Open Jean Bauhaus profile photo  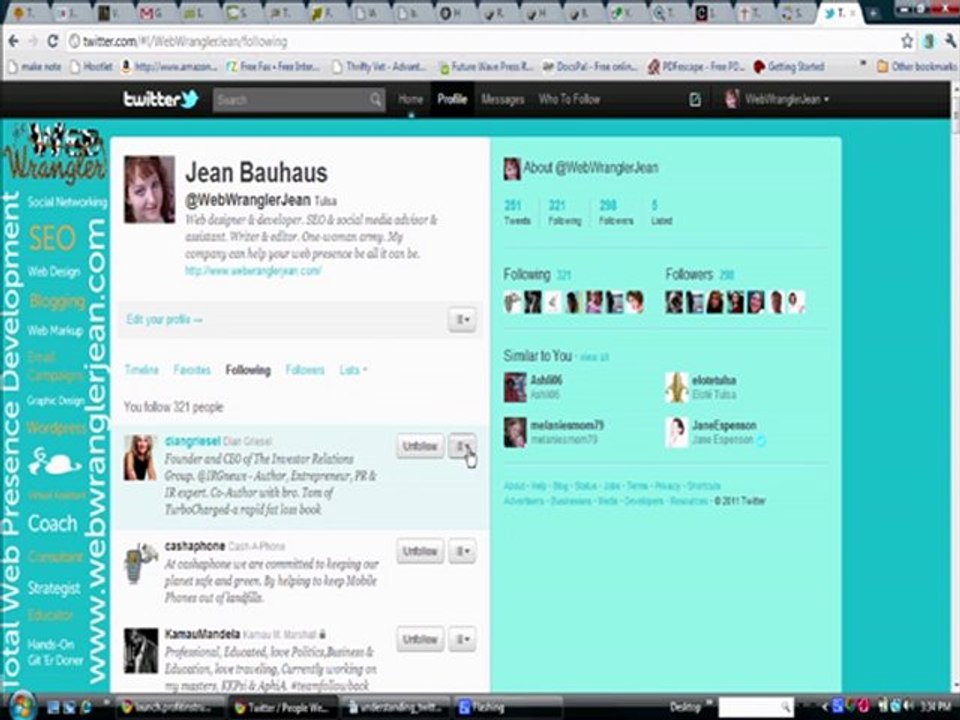click(149, 189)
